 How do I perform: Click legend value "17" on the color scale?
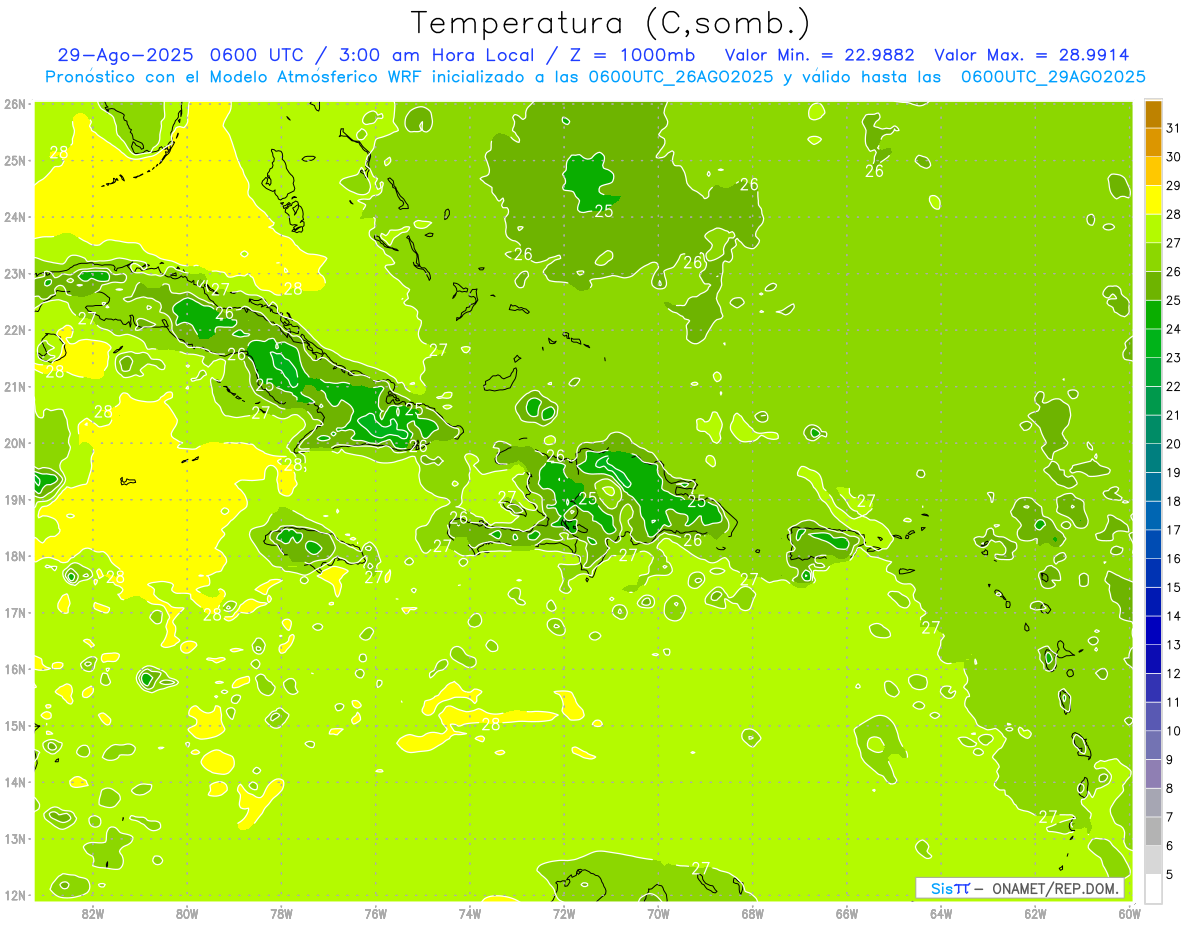click(x=1173, y=530)
